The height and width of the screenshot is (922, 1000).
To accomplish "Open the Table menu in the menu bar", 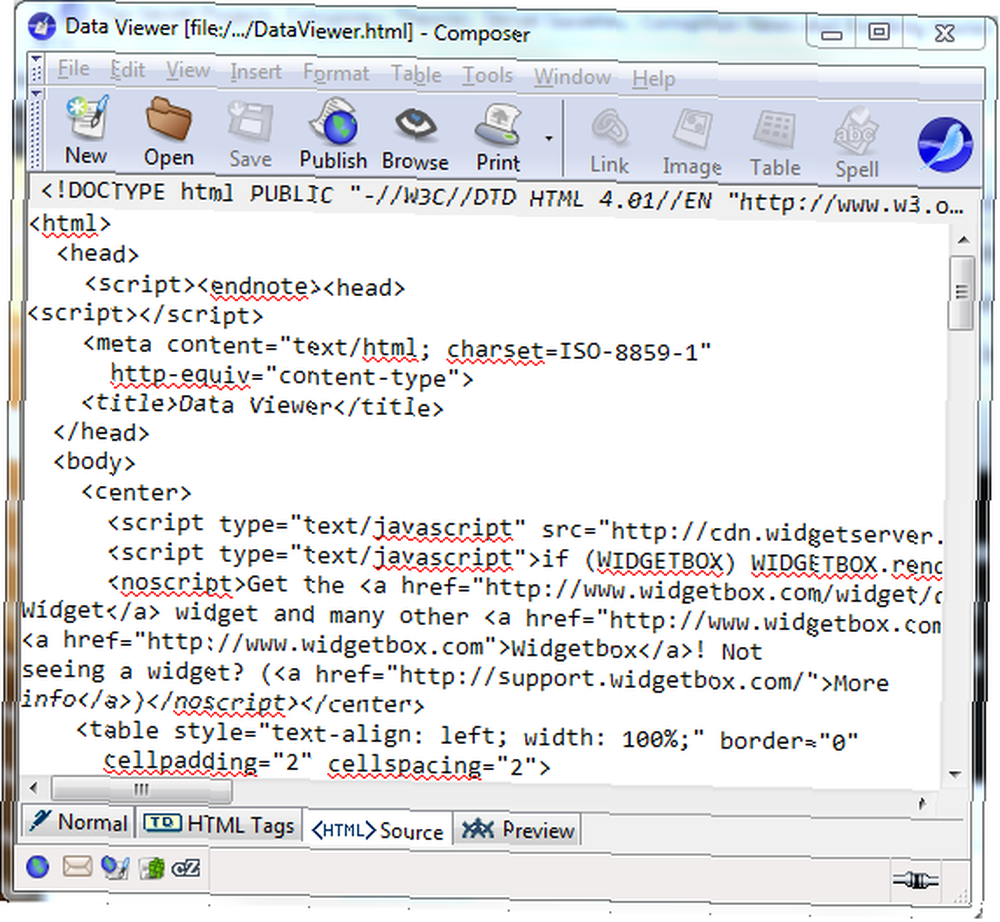I will [416, 75].
